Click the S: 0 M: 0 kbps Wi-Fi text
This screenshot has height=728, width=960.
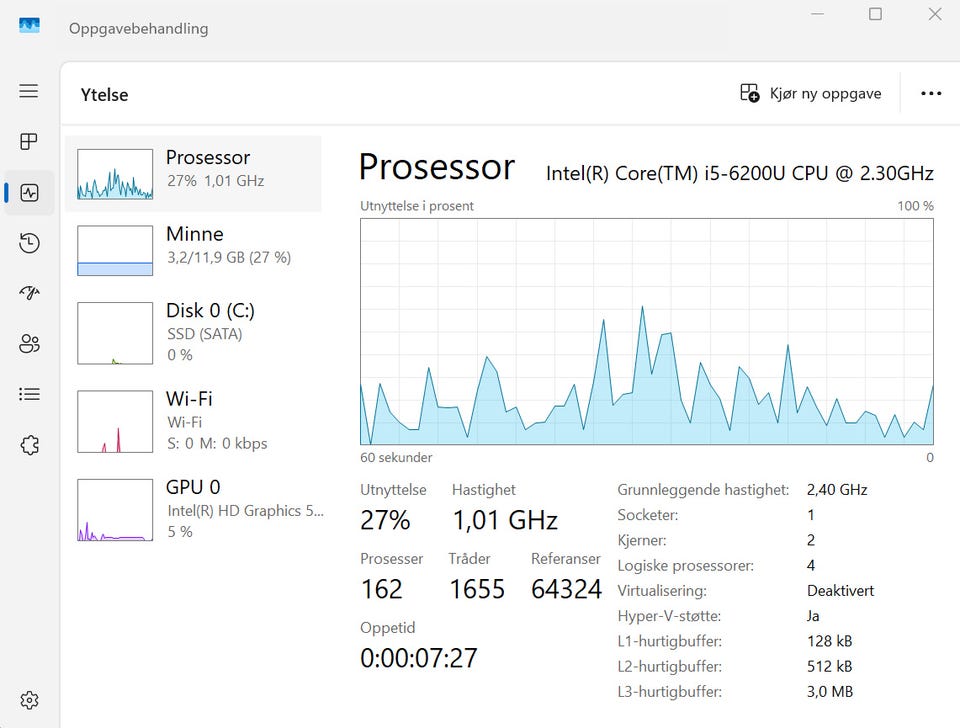click(x=217, y=443)
